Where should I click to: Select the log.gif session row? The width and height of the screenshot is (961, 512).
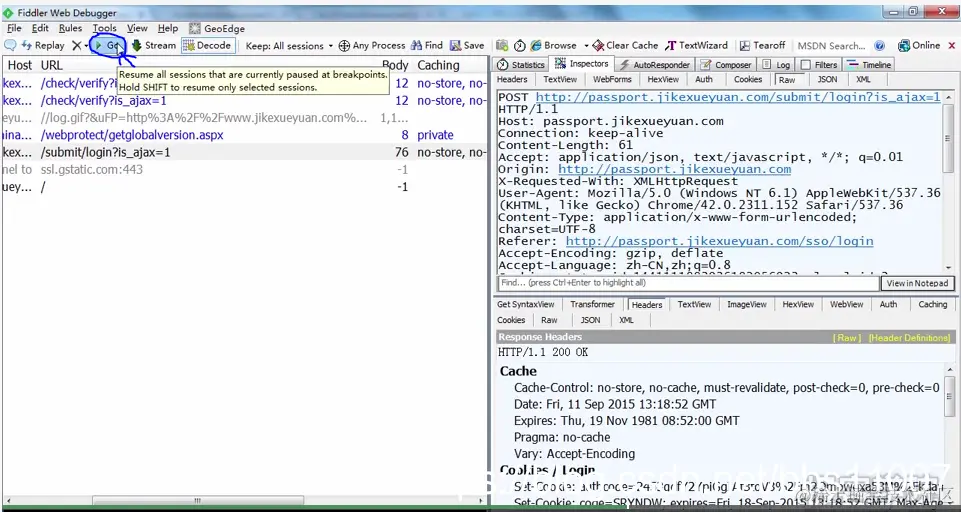[x=244, y=118]
